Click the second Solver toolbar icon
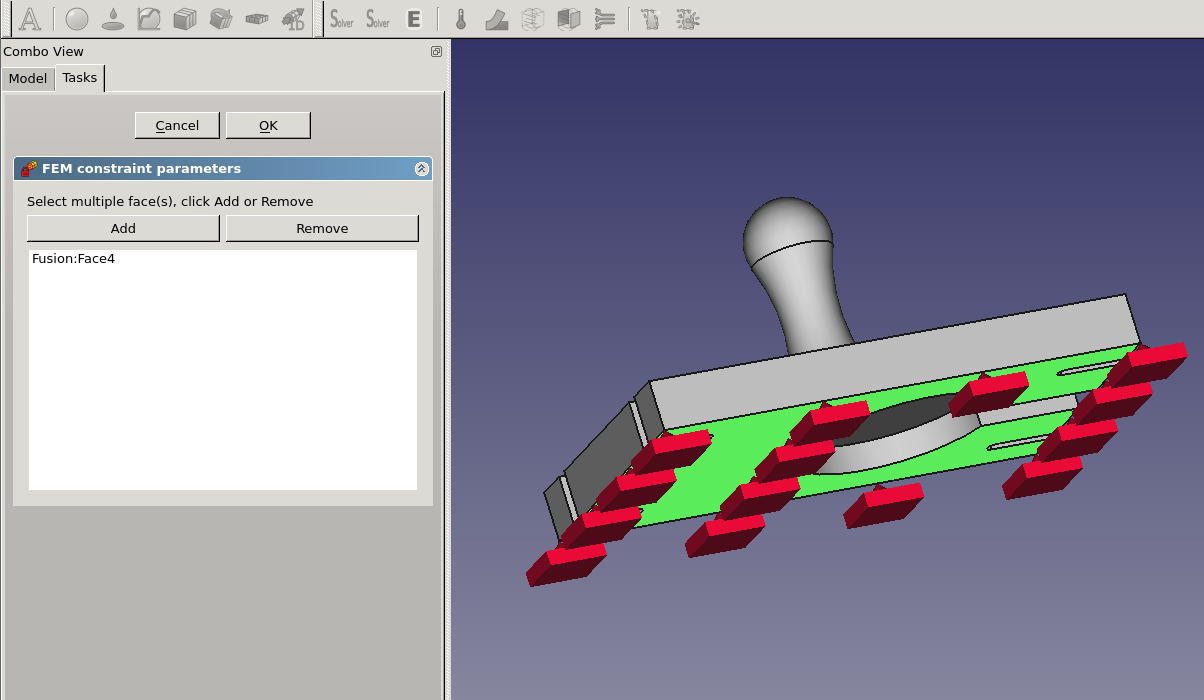Screen dimensions: 1204x700 click(x=378, y=19)
